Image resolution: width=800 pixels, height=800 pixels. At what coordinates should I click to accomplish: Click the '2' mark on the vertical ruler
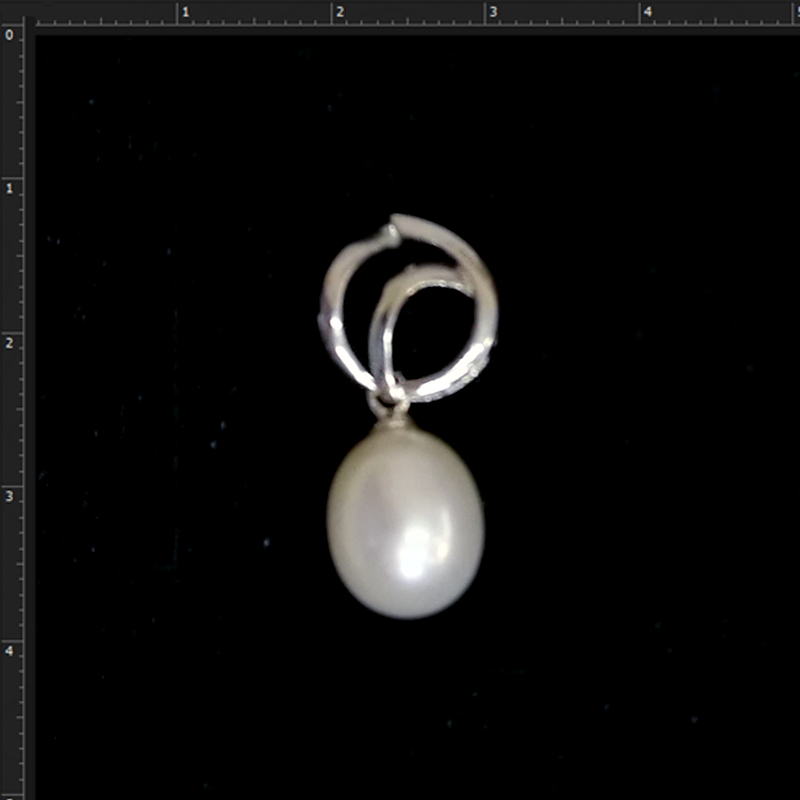[x=9, y=343]
